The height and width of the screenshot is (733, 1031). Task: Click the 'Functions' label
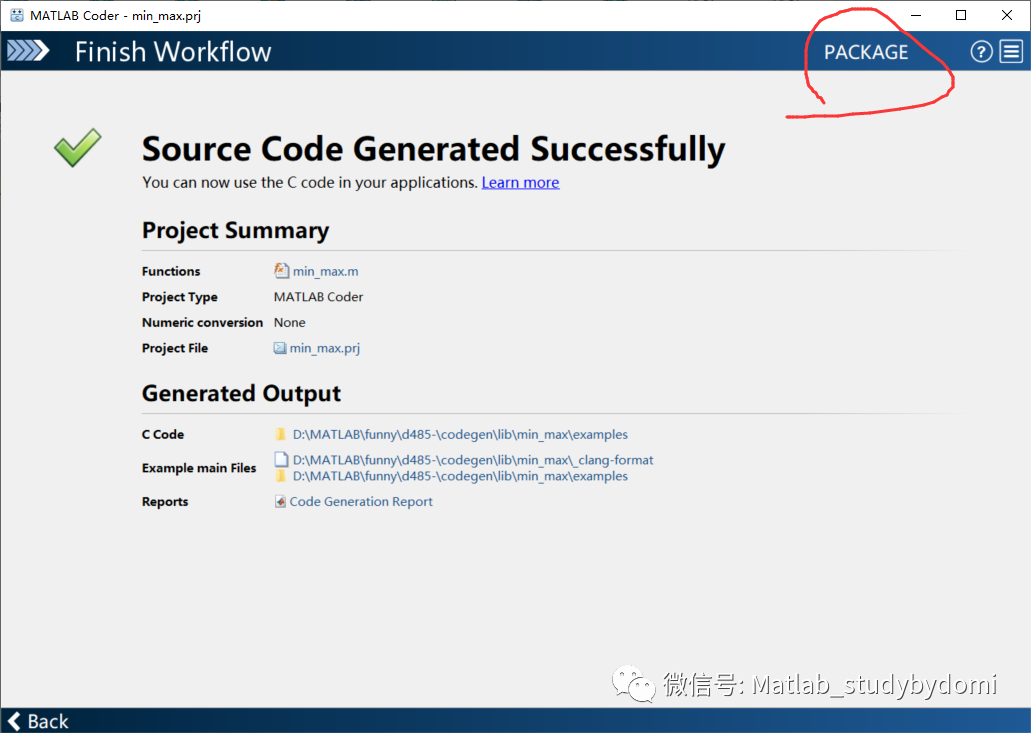tap(171, 271)
